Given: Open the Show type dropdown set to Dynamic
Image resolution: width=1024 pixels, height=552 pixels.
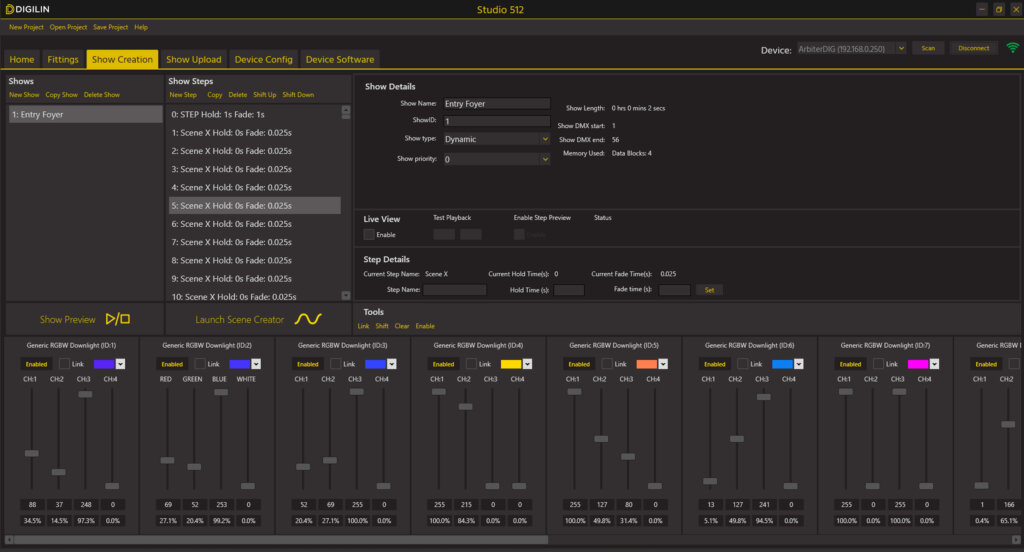Looking at the screenshot, I should [497, 139].
